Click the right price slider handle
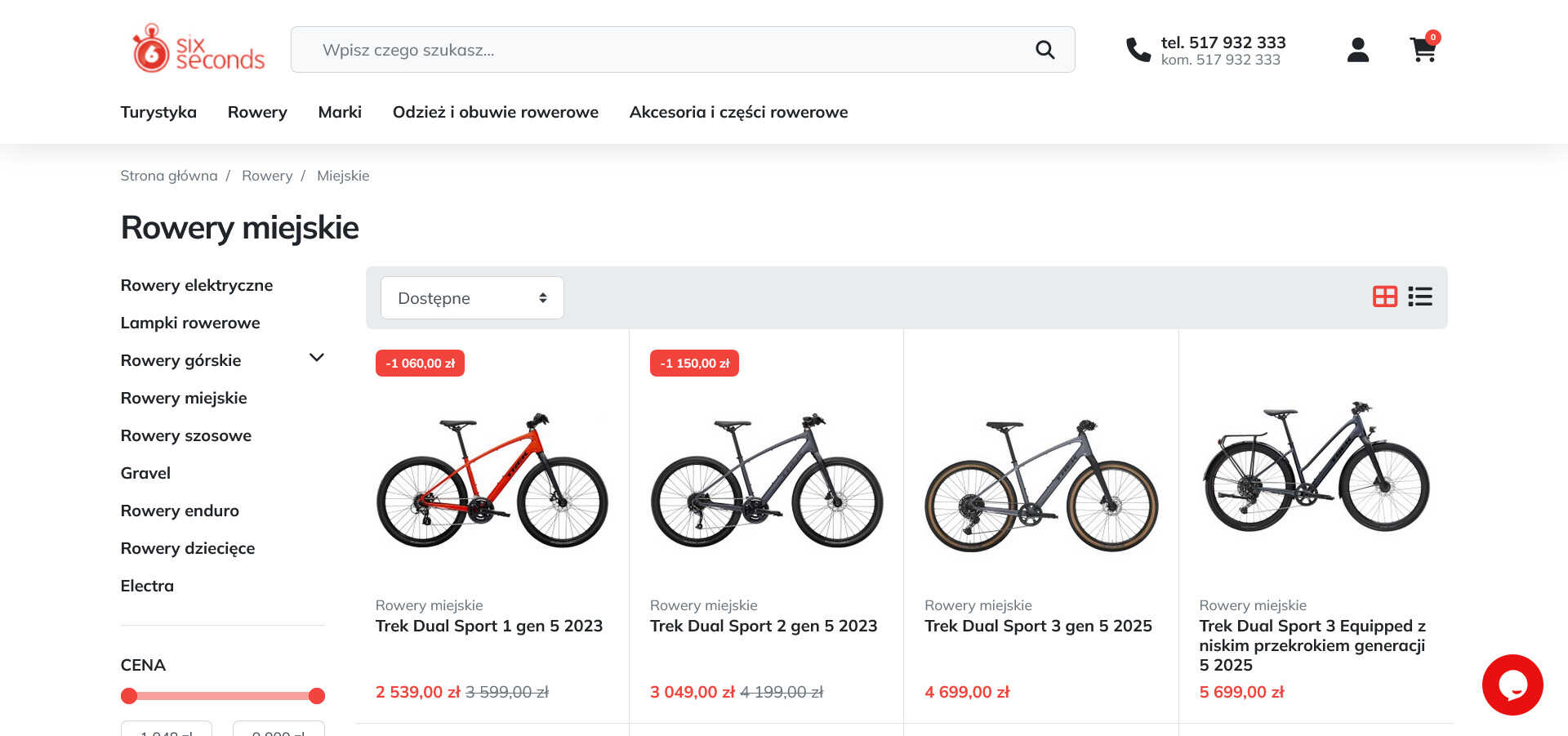 [x=317, y=696]
